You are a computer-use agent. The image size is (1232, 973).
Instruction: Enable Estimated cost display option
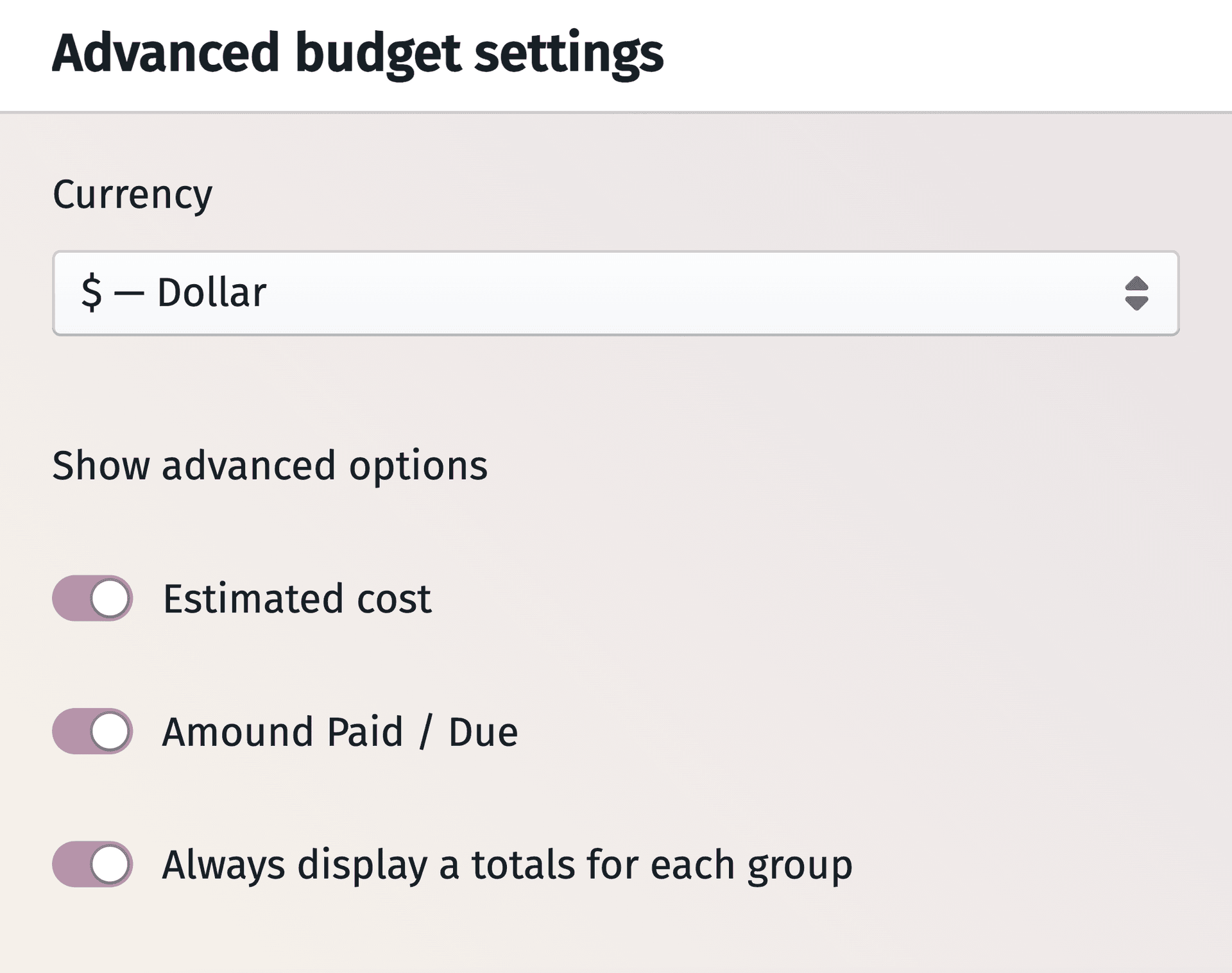click(94, 598)
